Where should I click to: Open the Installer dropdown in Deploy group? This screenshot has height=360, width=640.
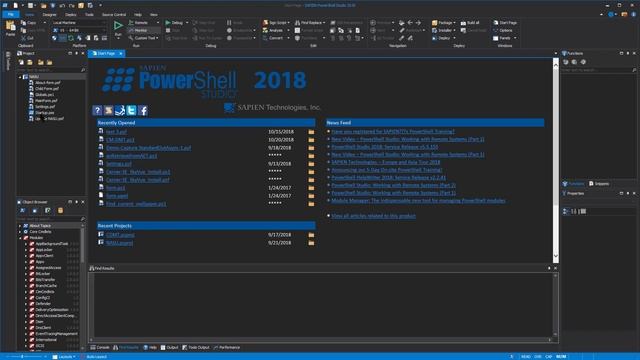coord(444,31)
